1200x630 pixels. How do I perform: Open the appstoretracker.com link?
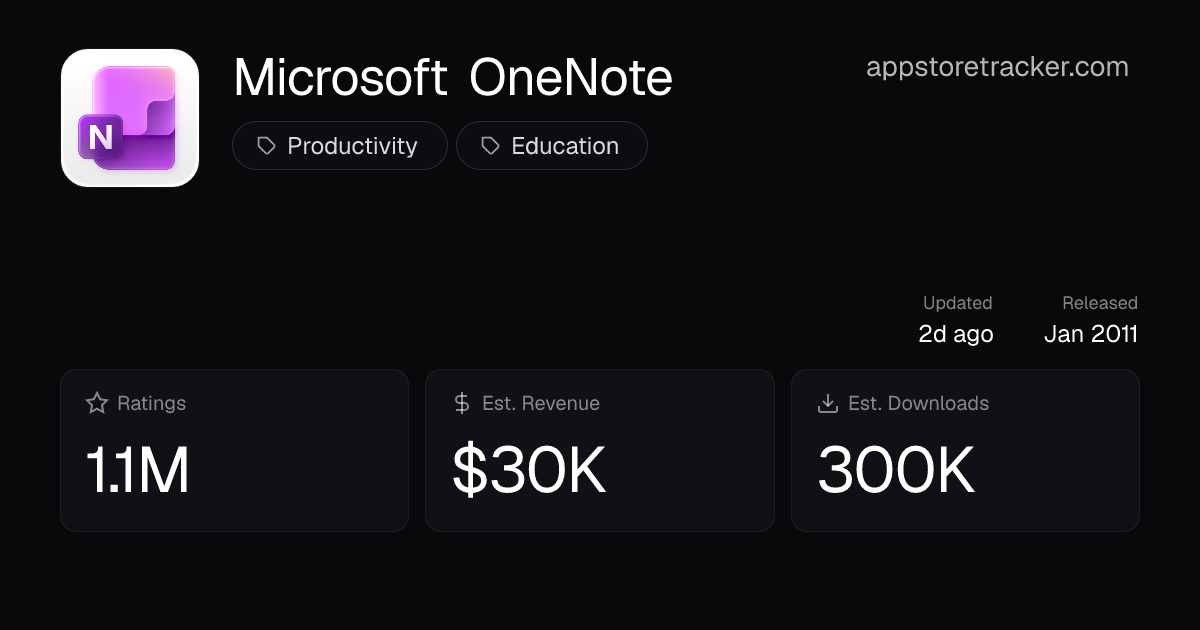click(x=997, y=67)
